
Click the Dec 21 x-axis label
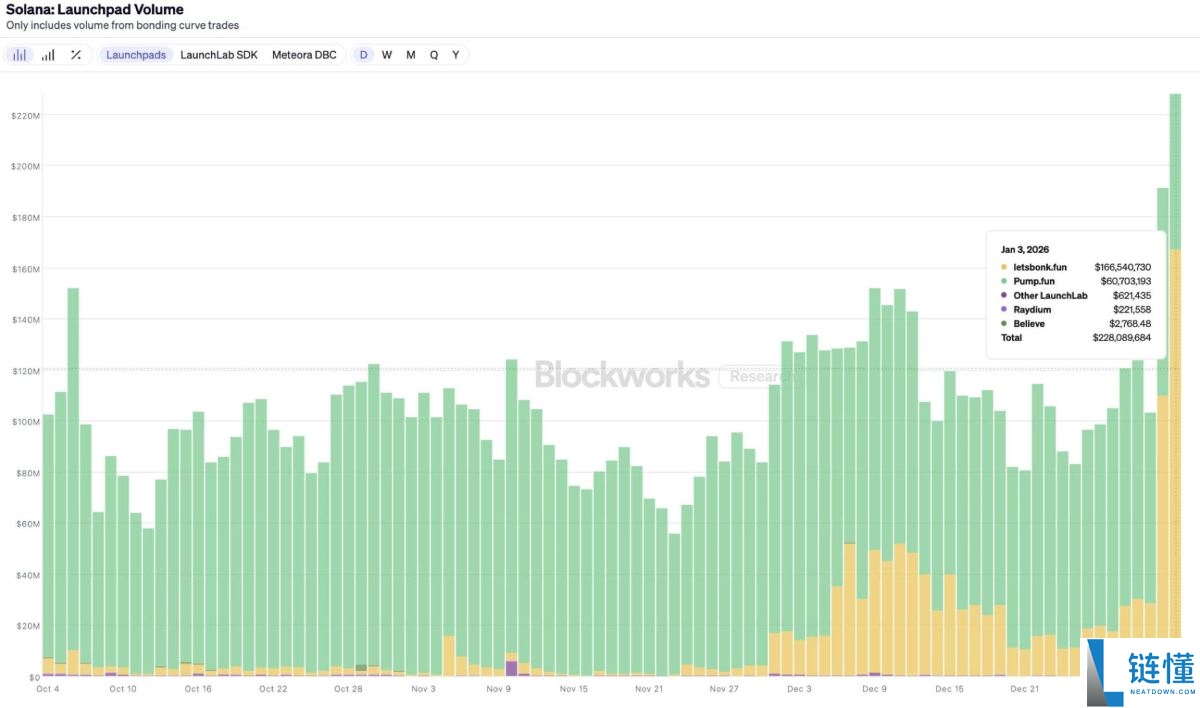coord(1025,689)
